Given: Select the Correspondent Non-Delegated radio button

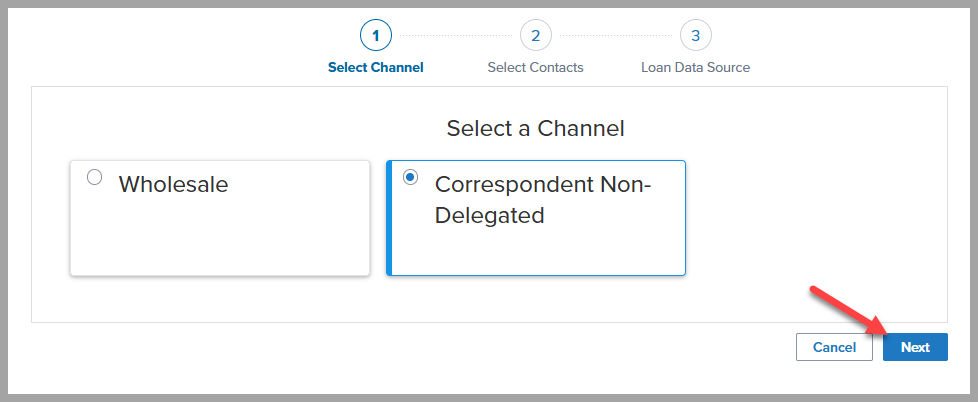Looking at the screenshot, I should click(410, 177).
